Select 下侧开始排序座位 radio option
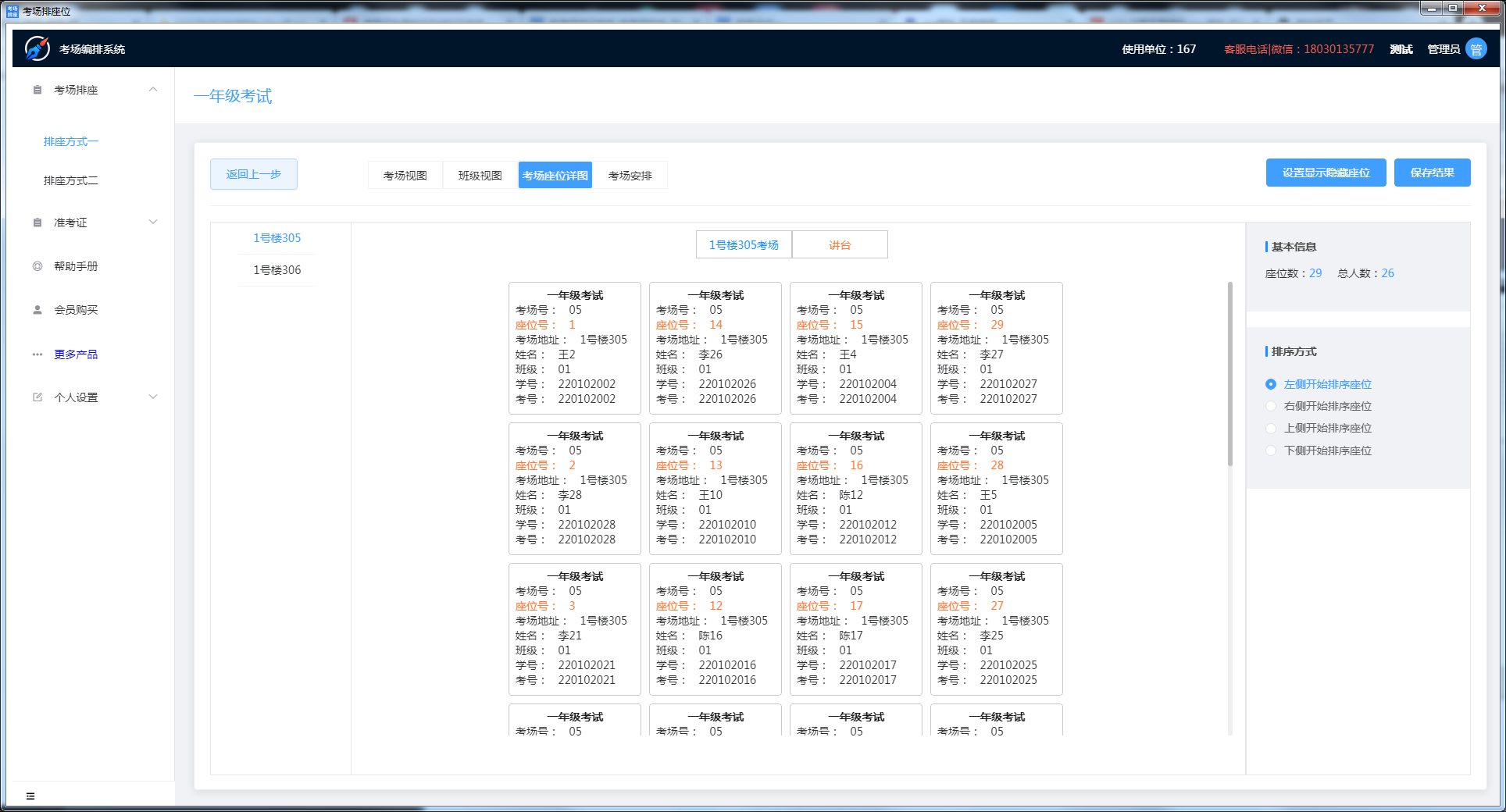Viewport: 1506px width, 812px height. coord(1271,451)
